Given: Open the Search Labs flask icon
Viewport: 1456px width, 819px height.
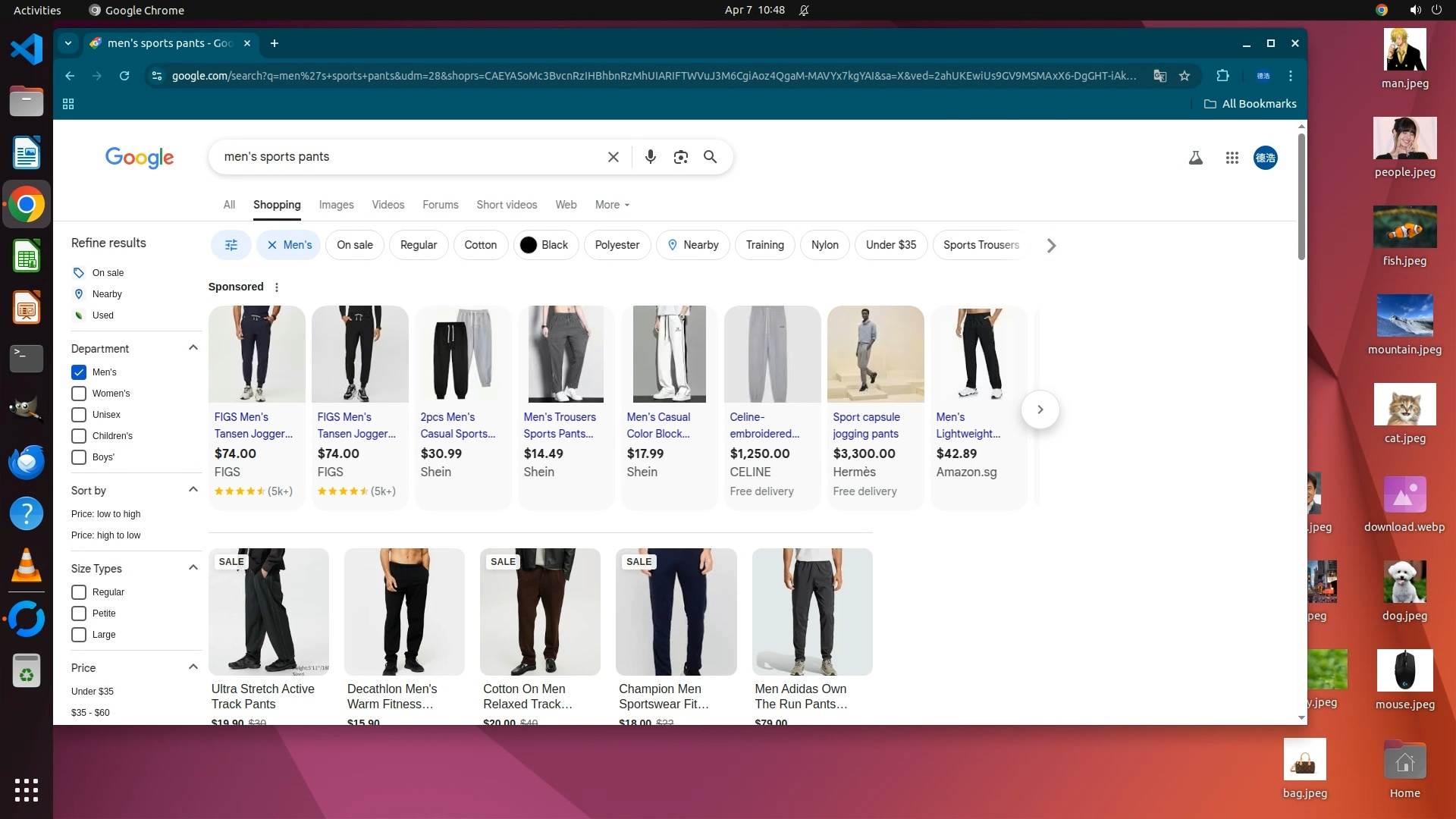Looking at the screenshot, I should (1195, 158).
